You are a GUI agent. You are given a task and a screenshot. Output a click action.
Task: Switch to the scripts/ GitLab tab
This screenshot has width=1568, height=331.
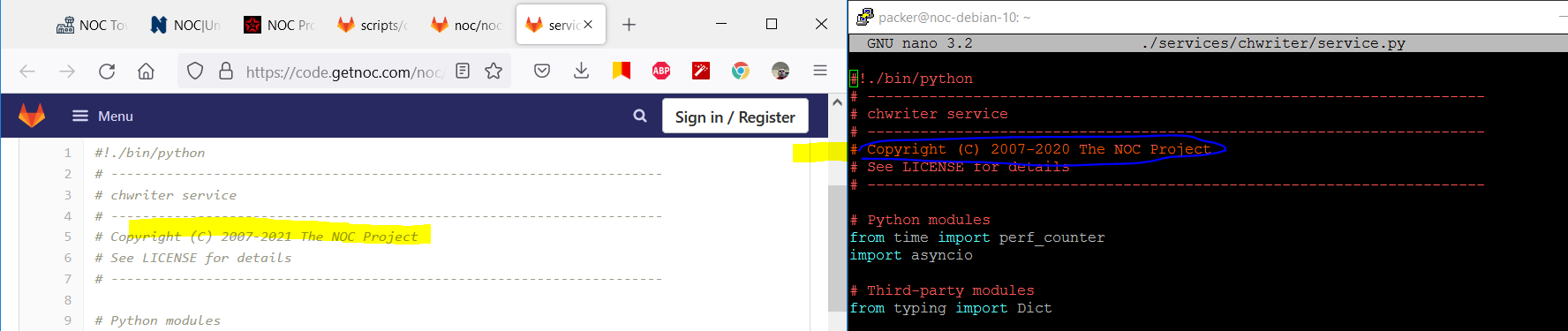pos(373,25)
